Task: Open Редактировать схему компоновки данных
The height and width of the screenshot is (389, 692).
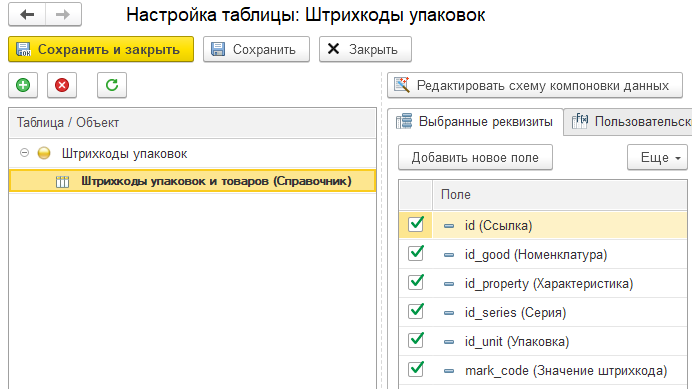Action: (534, 85)
